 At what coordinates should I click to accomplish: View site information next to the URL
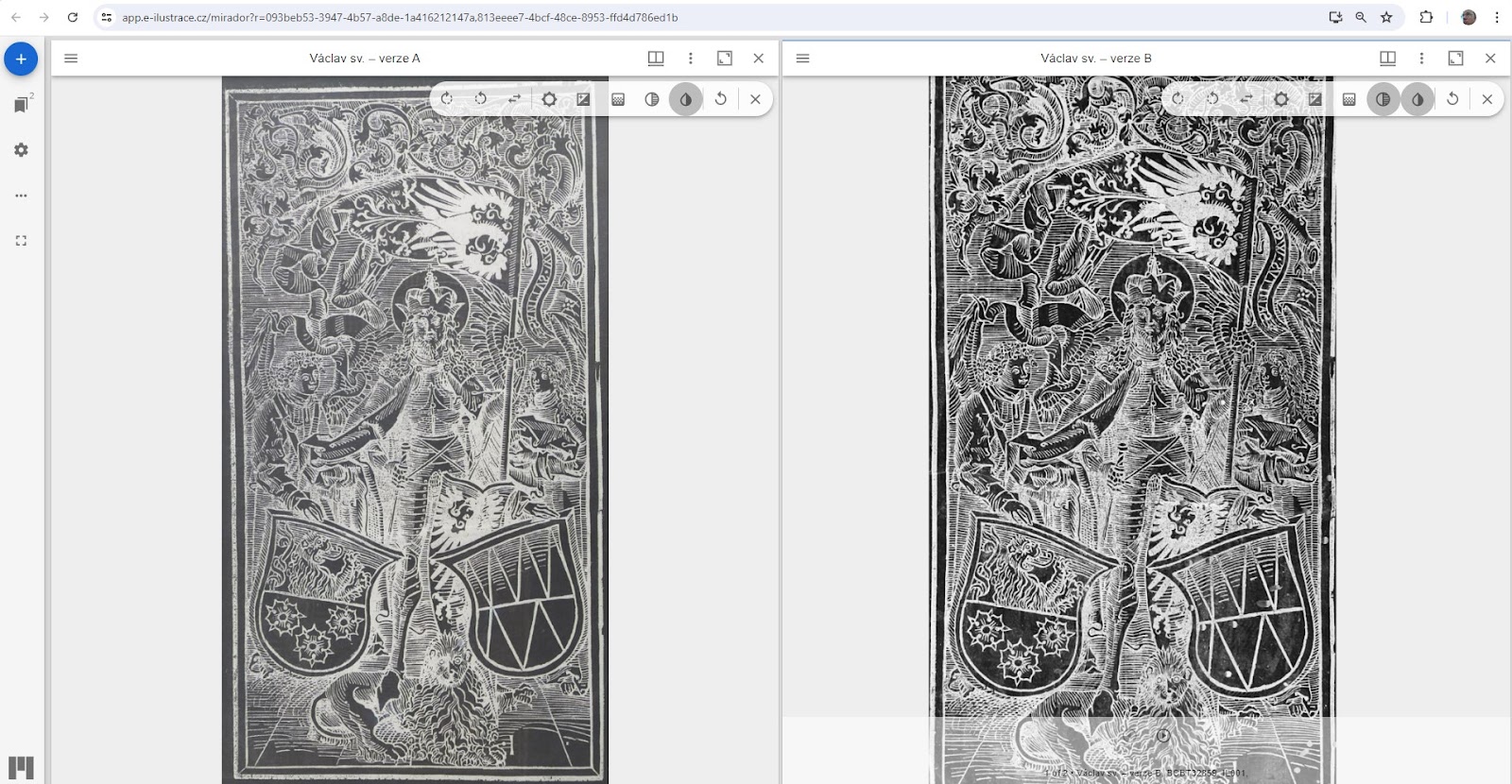tap(106, 17)
